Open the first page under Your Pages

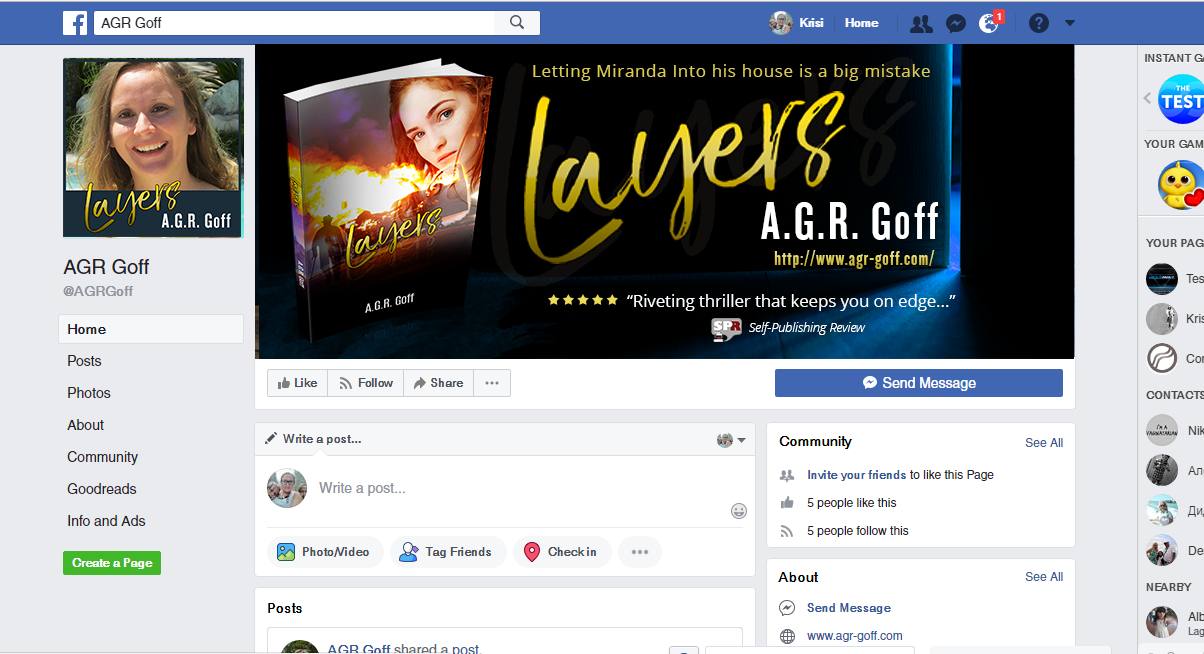(x=1162, y=279)
